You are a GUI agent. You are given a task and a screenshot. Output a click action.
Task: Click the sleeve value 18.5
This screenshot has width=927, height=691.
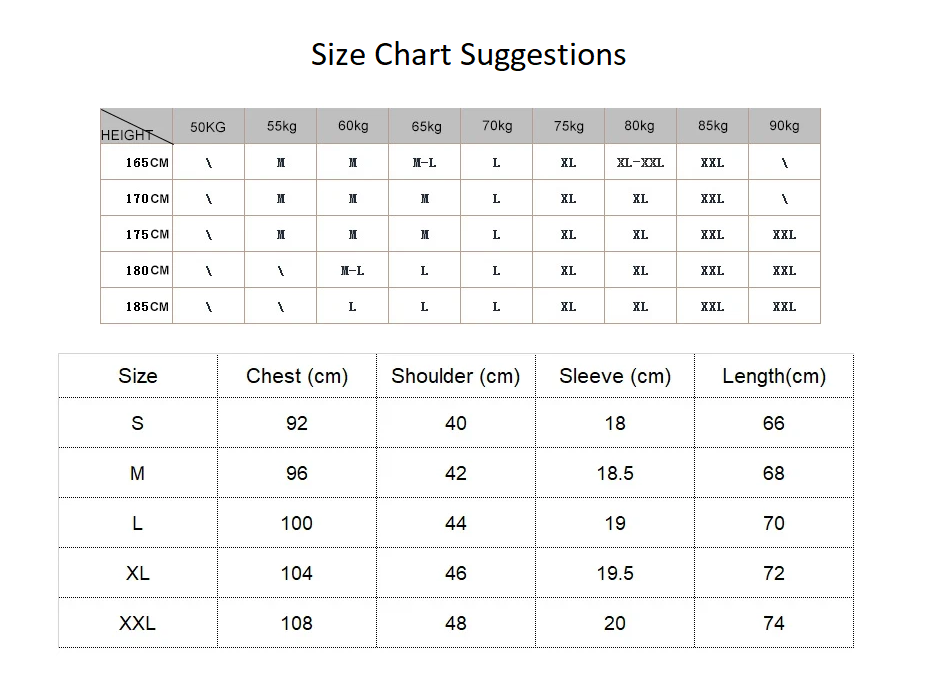[615, 473]
